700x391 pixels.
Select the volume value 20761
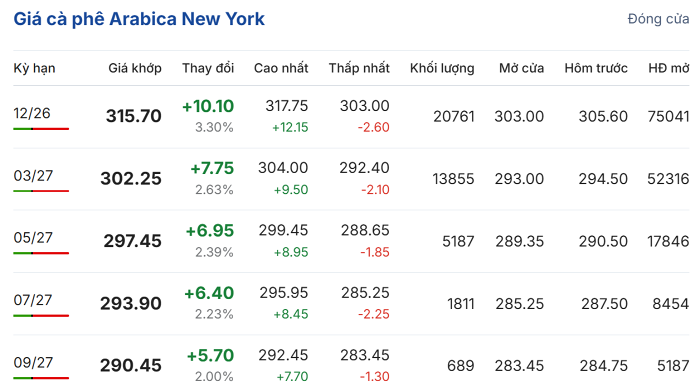coord(454,116)
